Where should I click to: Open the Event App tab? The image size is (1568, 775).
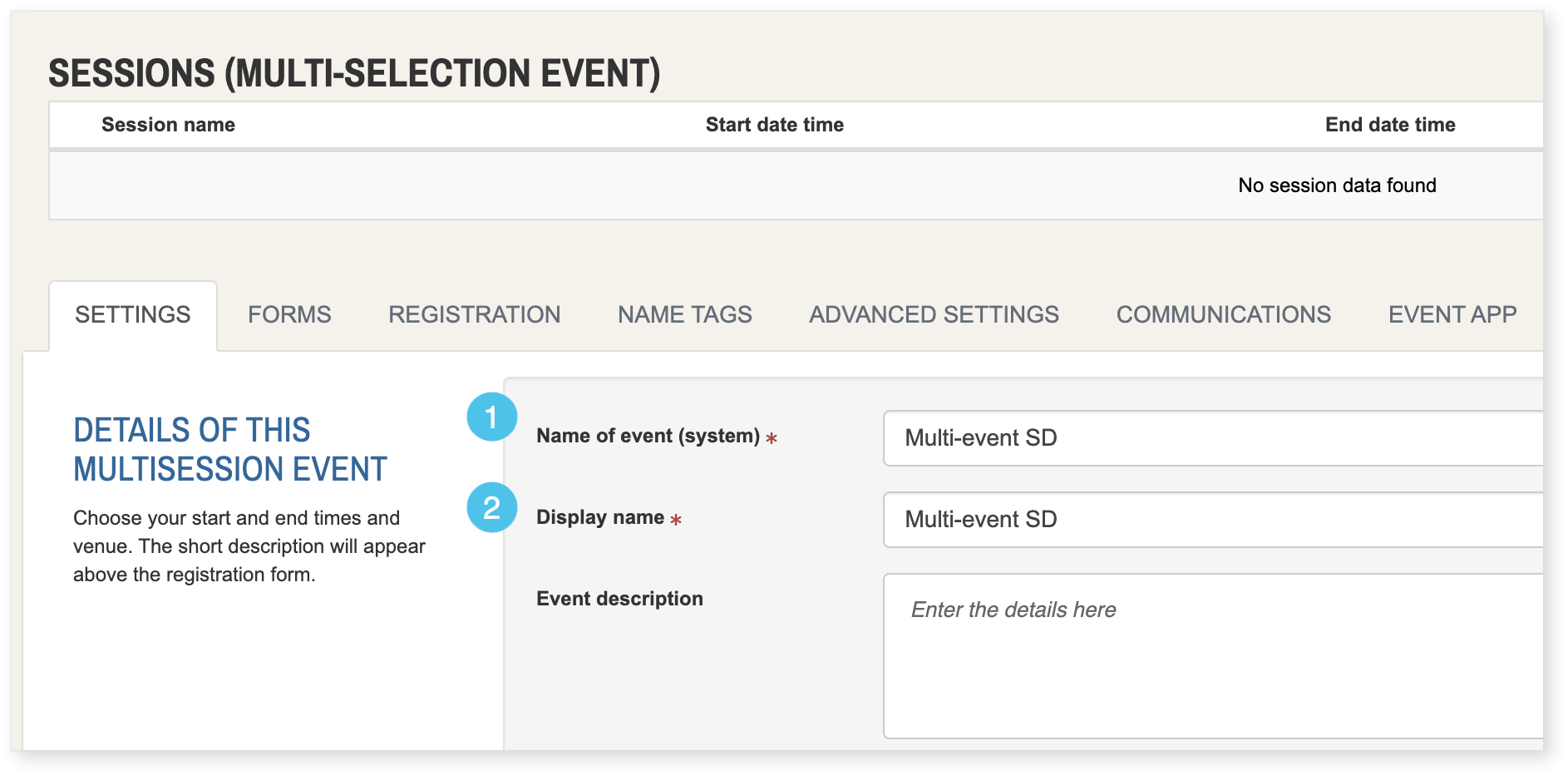(x=1452, y=315)
